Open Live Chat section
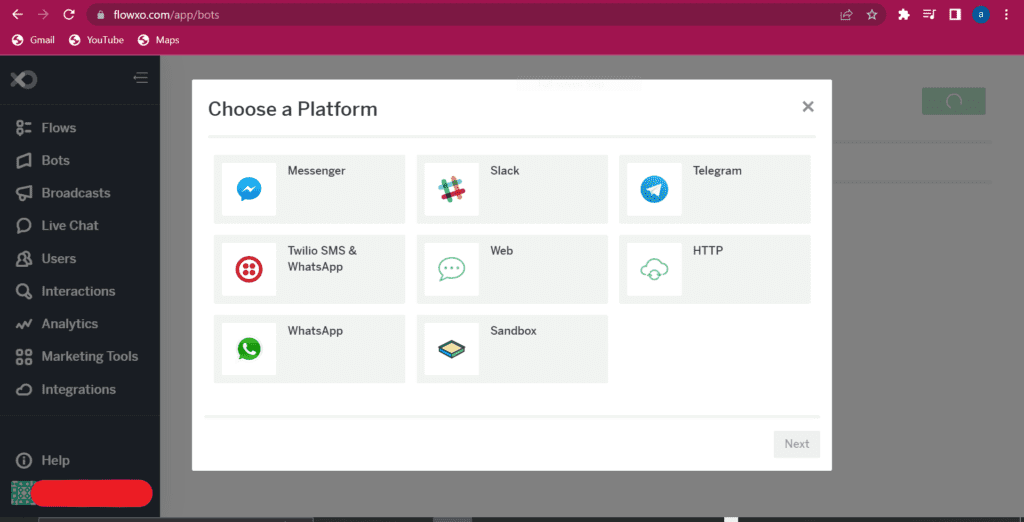Screen dimensions: 1024x522 [70, 226]
